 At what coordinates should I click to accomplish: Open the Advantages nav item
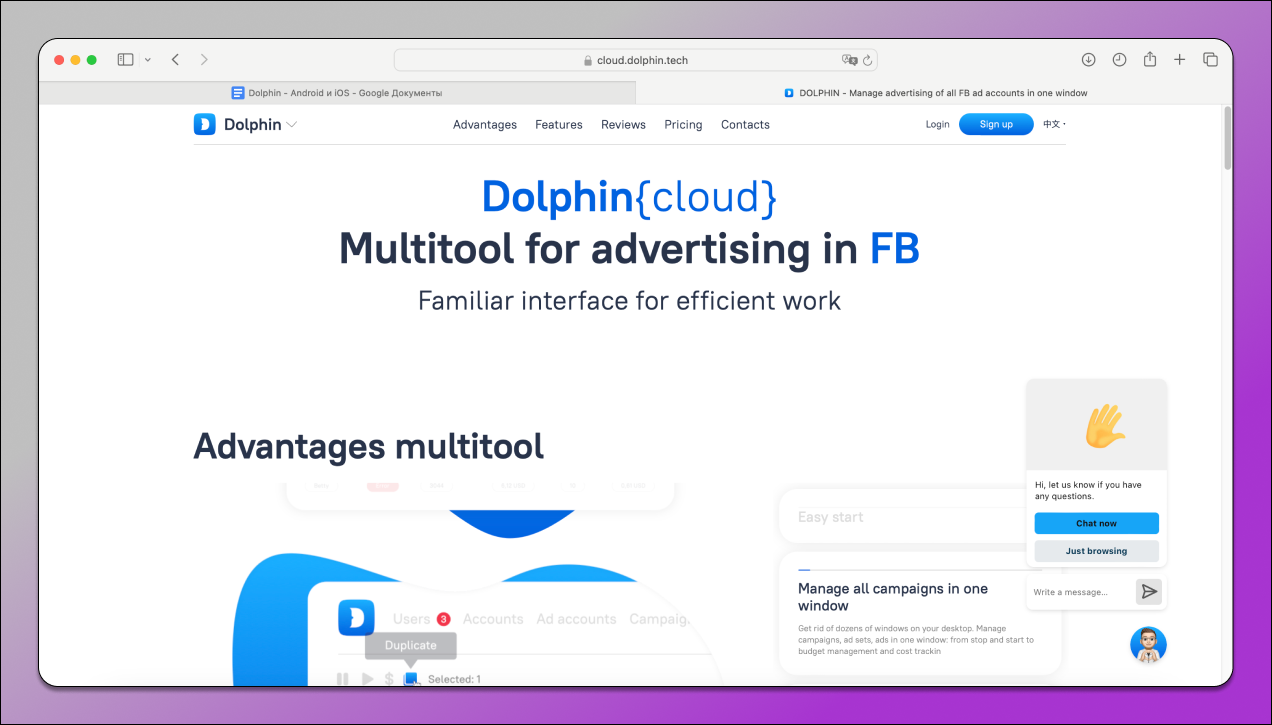click(485, 125)
